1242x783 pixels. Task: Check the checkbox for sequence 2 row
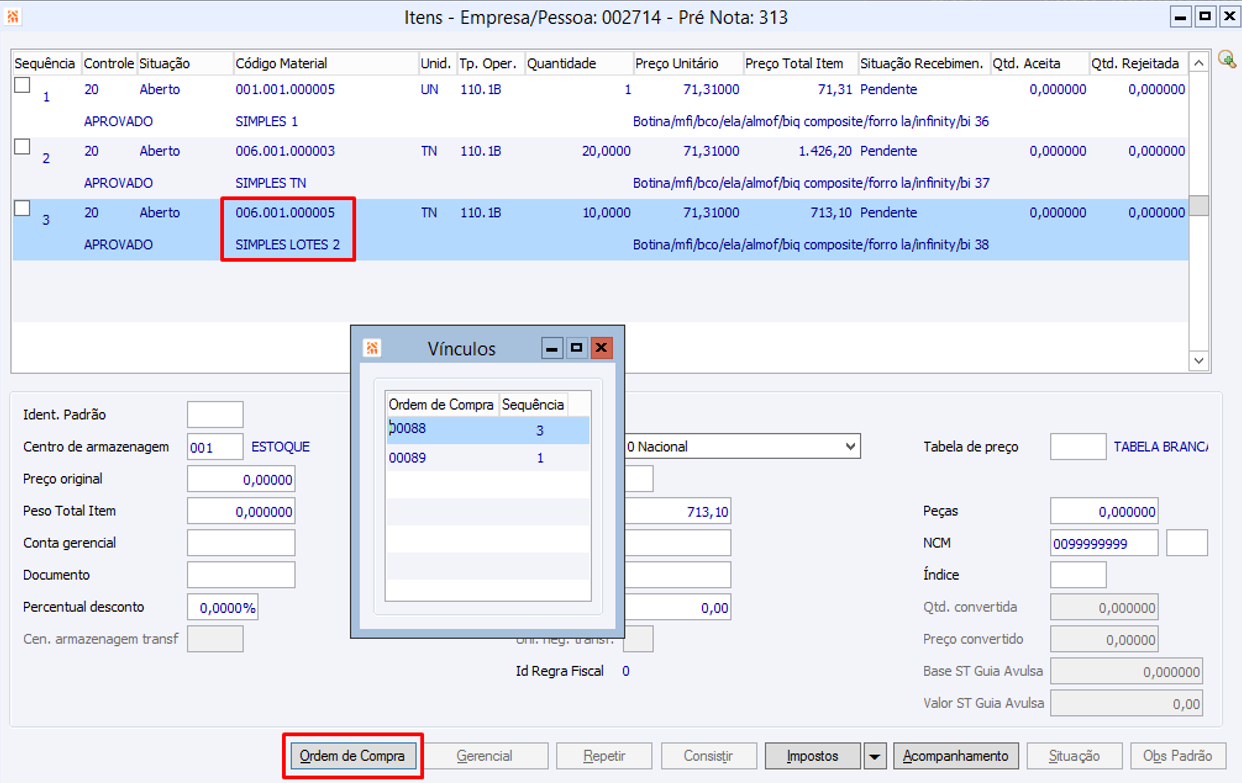point(22,147)
